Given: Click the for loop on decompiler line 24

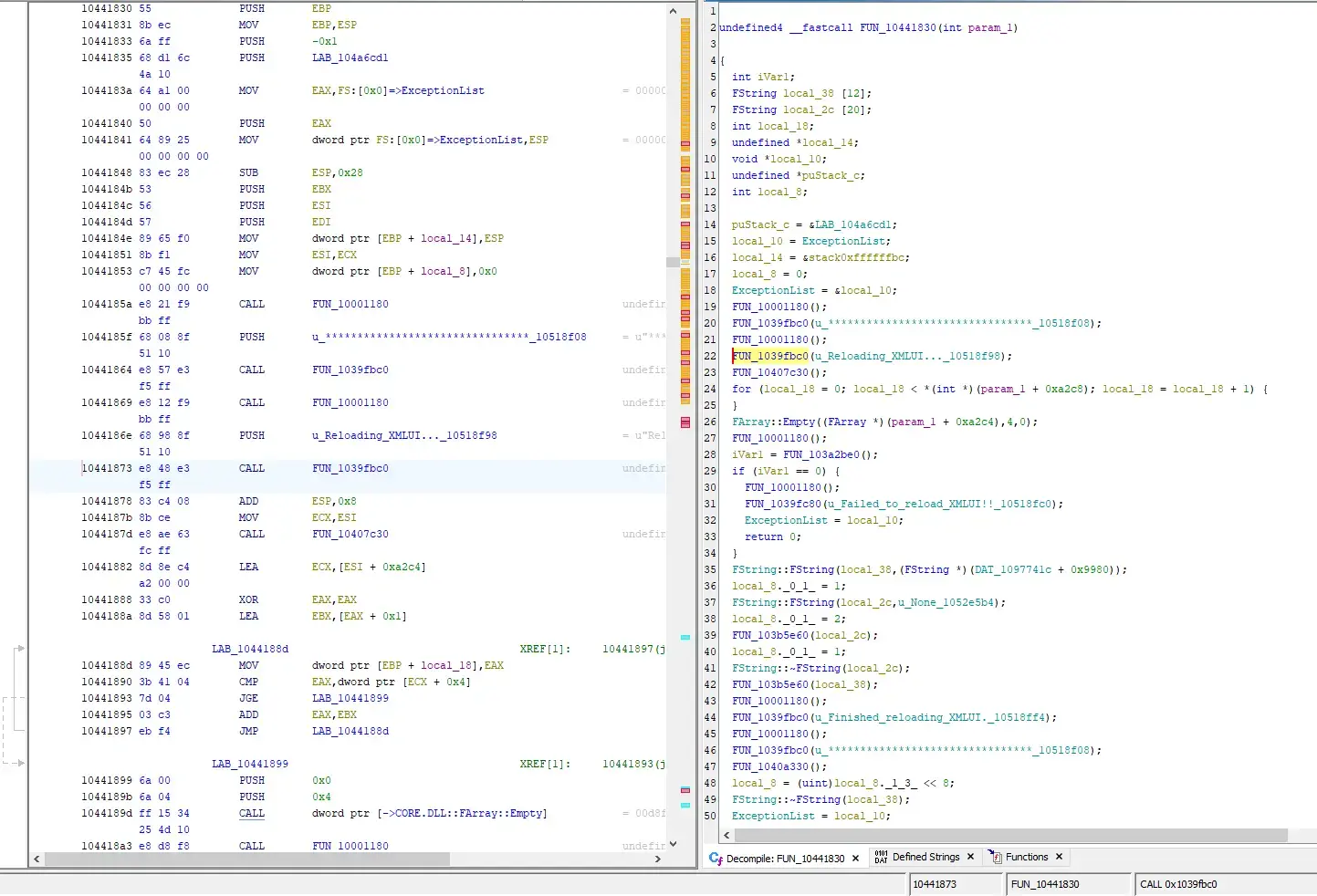Looking at the screenshot, I should pos(999,389).
